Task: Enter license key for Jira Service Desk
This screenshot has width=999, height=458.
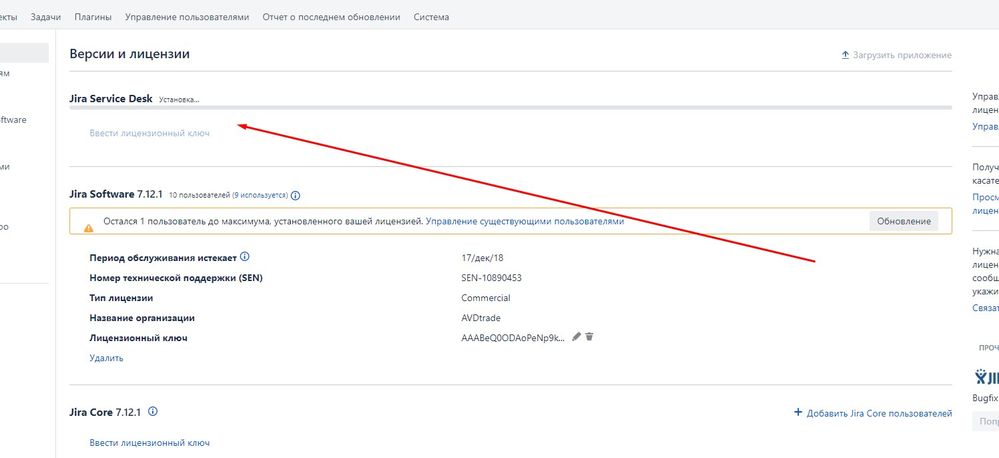Action: pyautogui.click(x=149, y=133)
